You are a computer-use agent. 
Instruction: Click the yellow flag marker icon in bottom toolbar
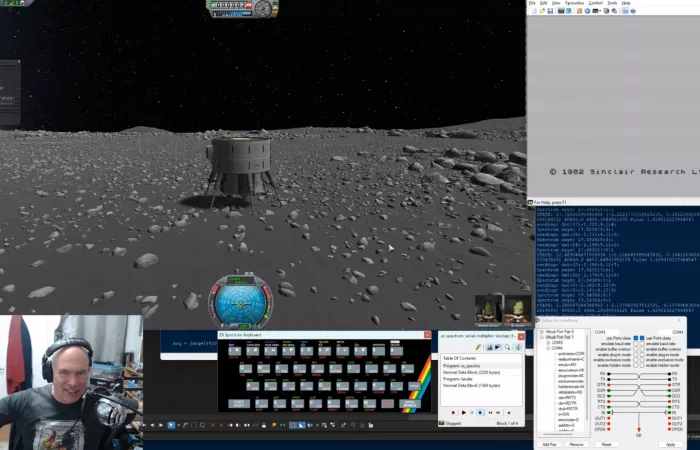[x=274, y=425]
